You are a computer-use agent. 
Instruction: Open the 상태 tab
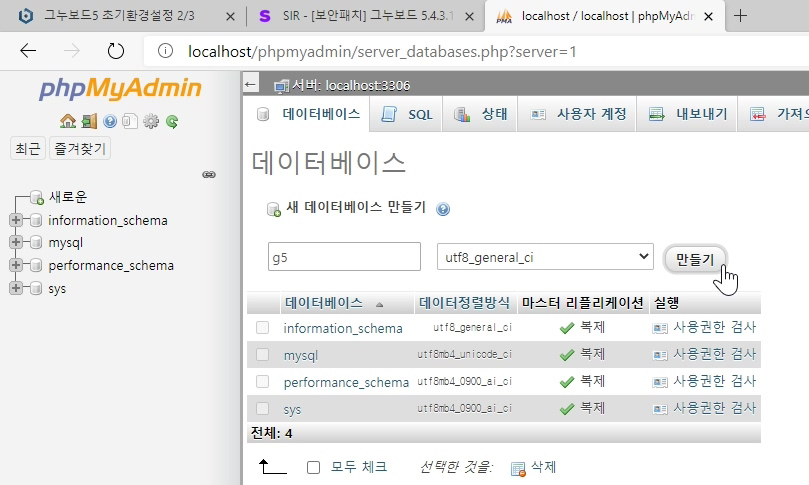click(x=480, y=115)
